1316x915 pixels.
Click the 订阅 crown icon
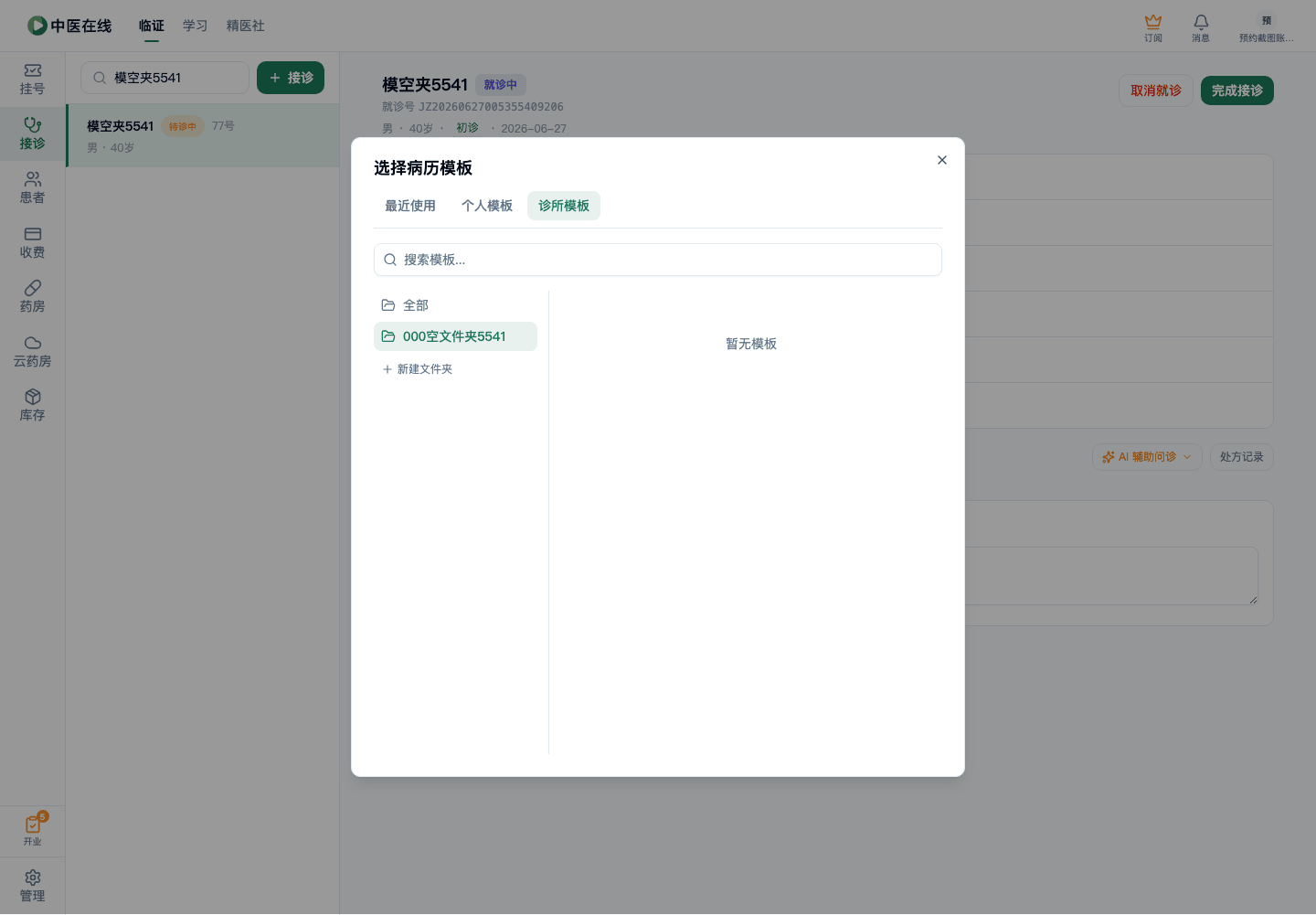1153,27
